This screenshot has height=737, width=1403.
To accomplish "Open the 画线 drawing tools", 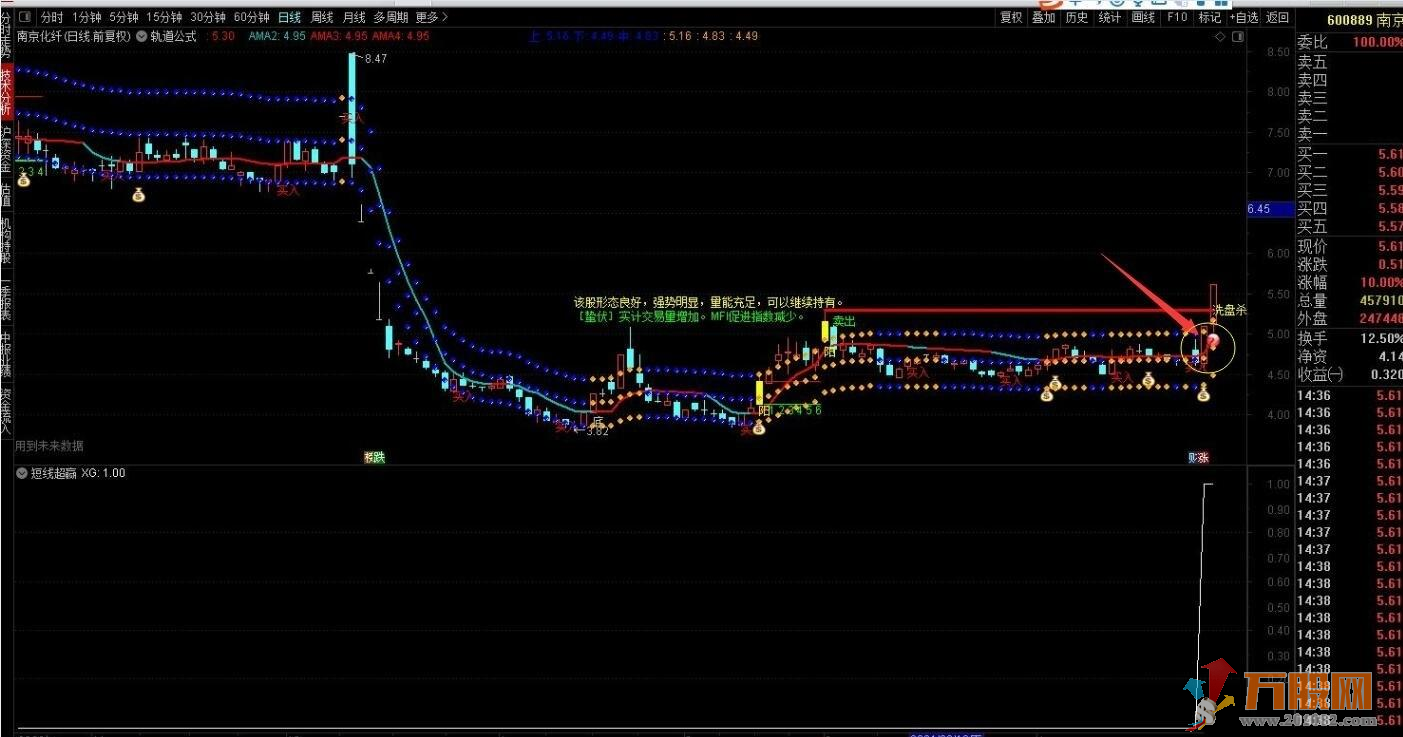I will point(1143,17).
